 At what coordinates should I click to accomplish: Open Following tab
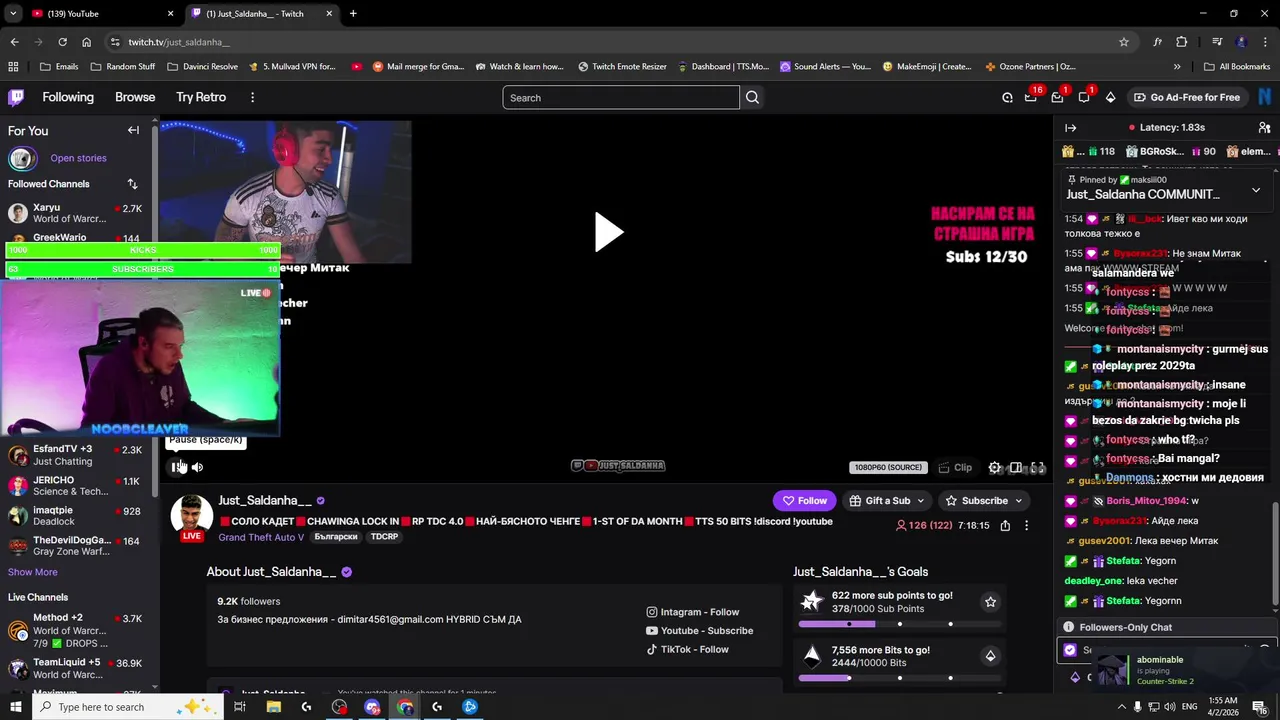pyautogui.click(x=68, y=97)
